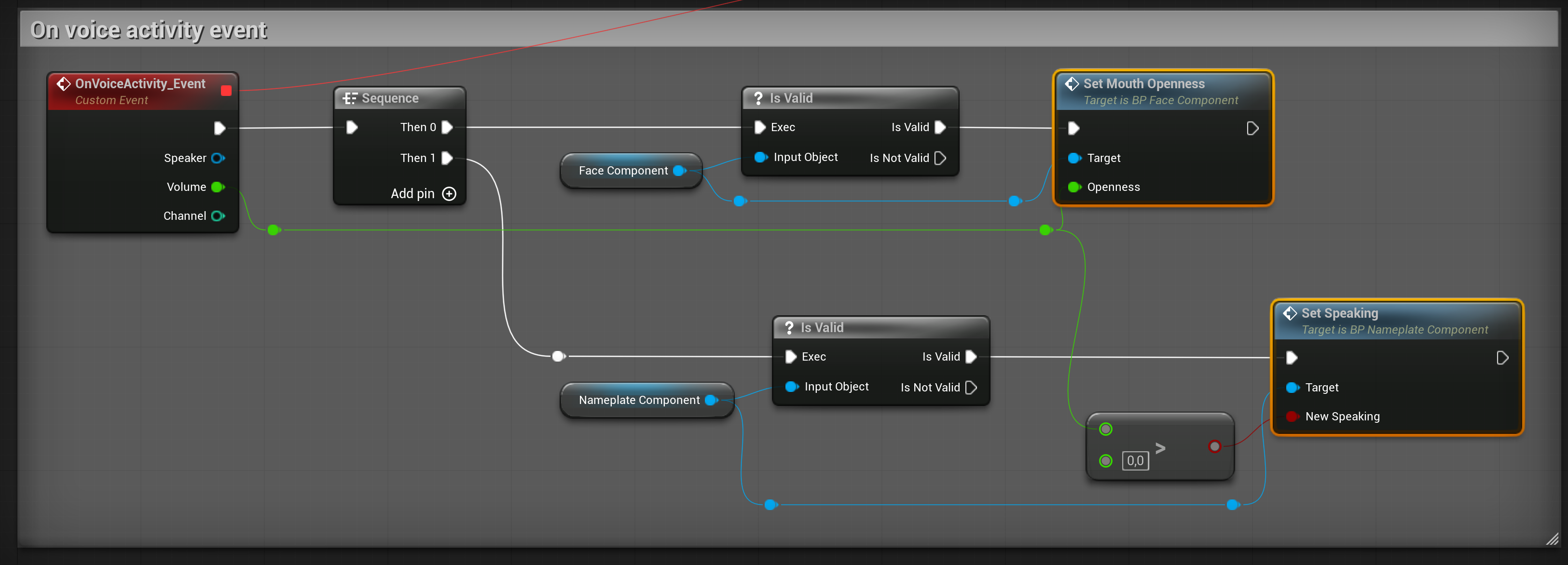Image resolution: width=1568 pixels, height=565 pixels.
Task: Add a pin to the Sequence node
Action: [x=424, y=193]
